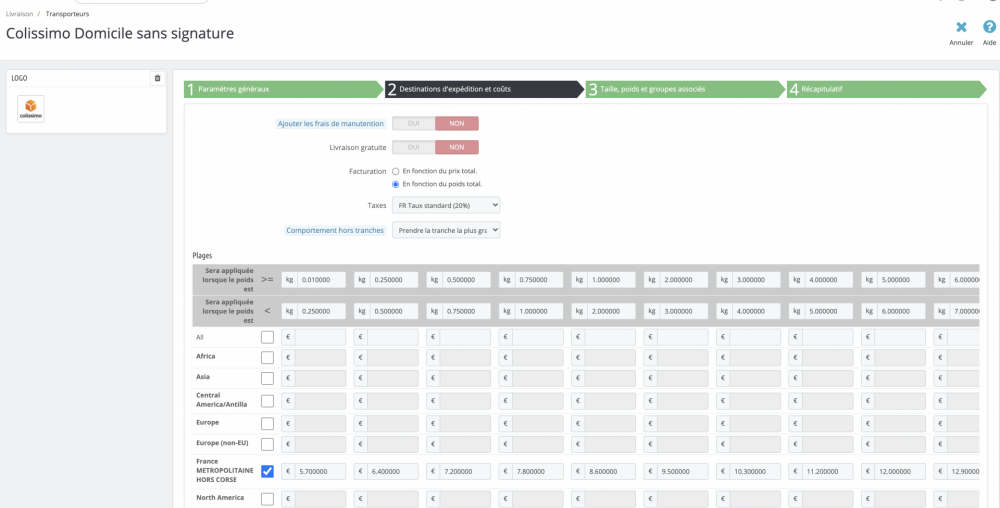This screenshot has height=508, width=1000.
Task: Open Comportement hors tranches dropdown
Action: tap(446, 230)
